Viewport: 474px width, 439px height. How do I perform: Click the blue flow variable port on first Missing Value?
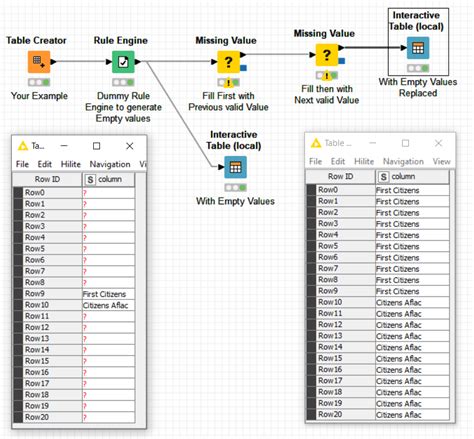pos(243,68)
